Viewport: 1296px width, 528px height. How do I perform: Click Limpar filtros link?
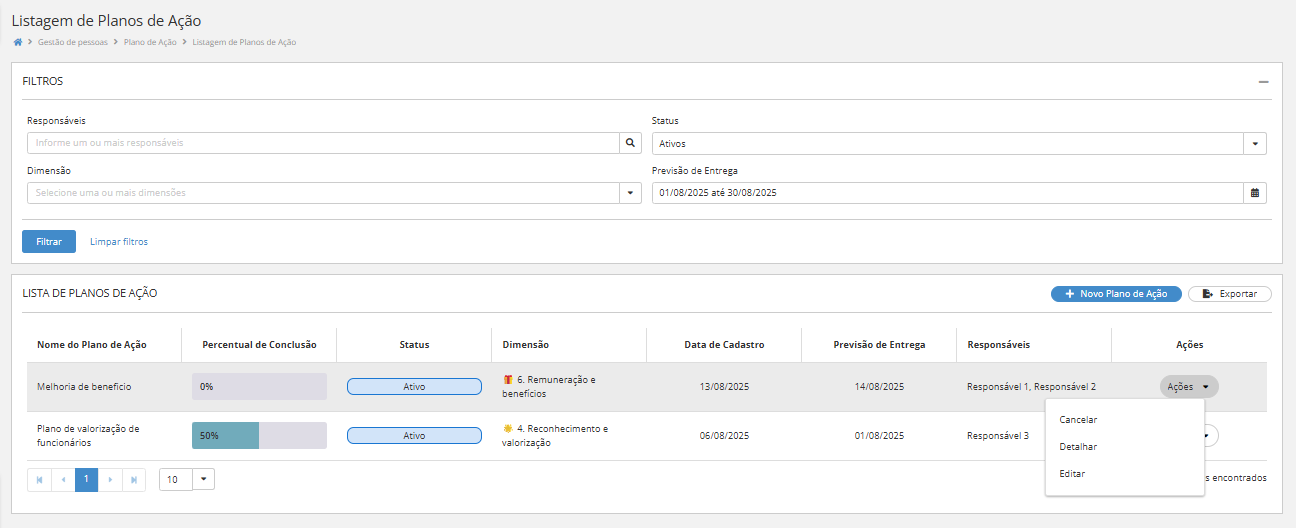point(119,242)
